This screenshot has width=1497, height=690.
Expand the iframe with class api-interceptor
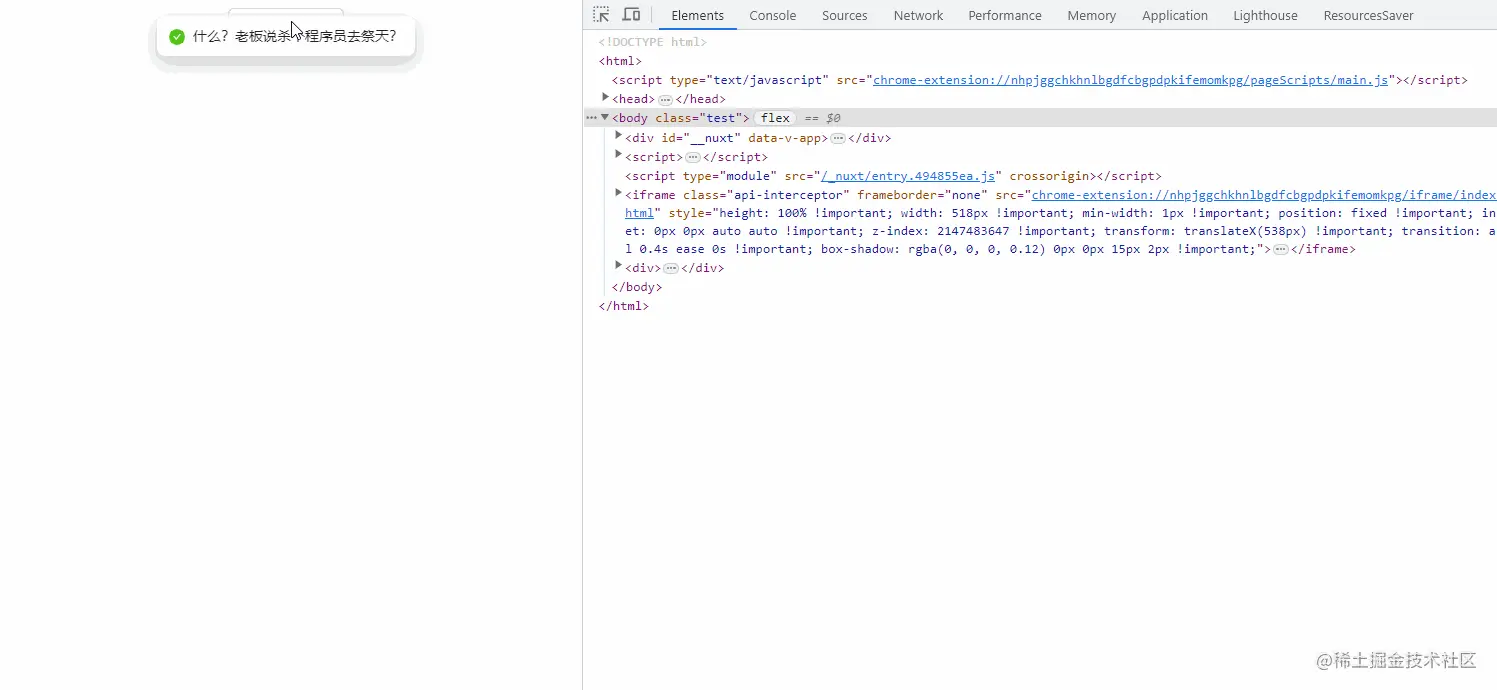tap(618, 194)
